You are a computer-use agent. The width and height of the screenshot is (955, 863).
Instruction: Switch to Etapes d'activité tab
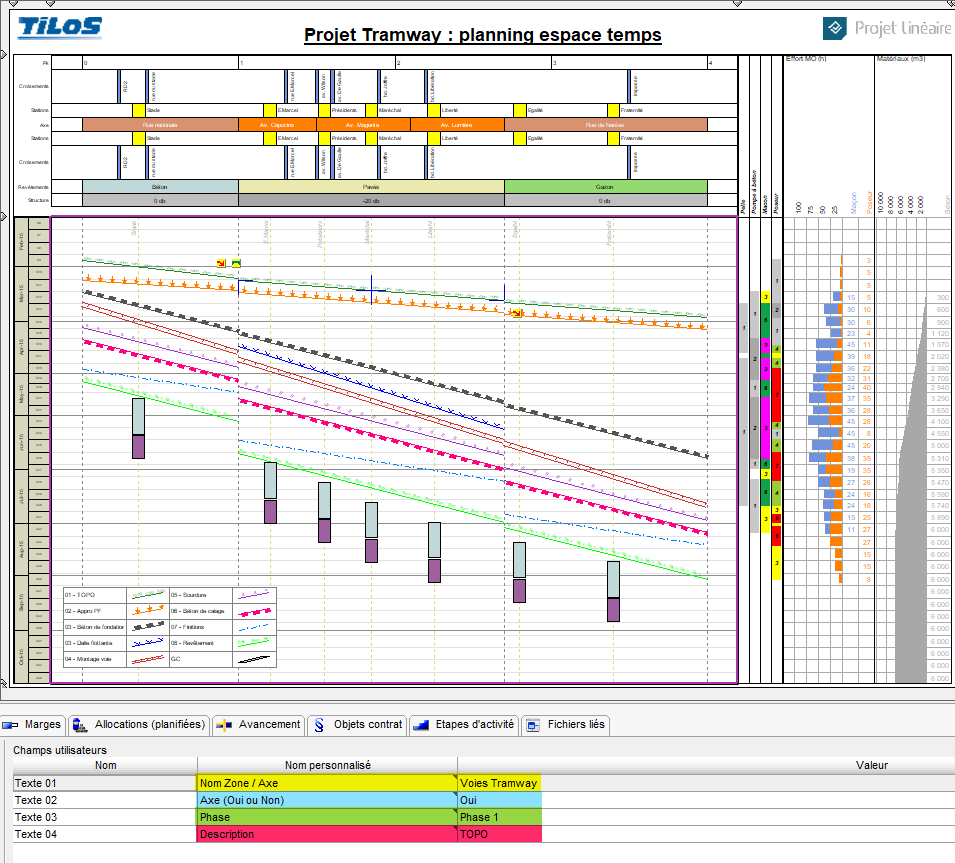tap(464, 725)
